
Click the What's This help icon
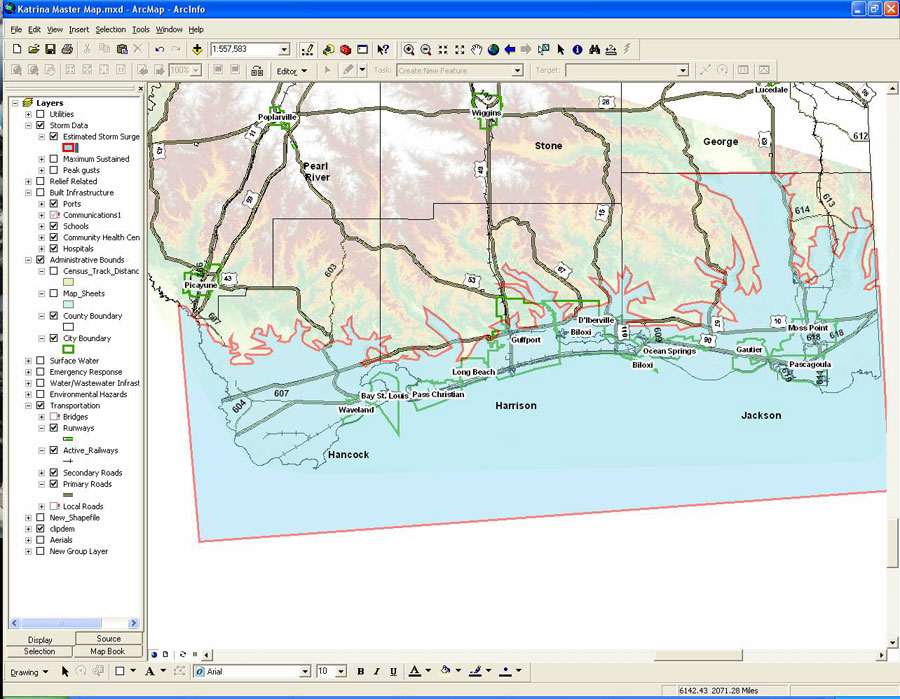[383, 50]
